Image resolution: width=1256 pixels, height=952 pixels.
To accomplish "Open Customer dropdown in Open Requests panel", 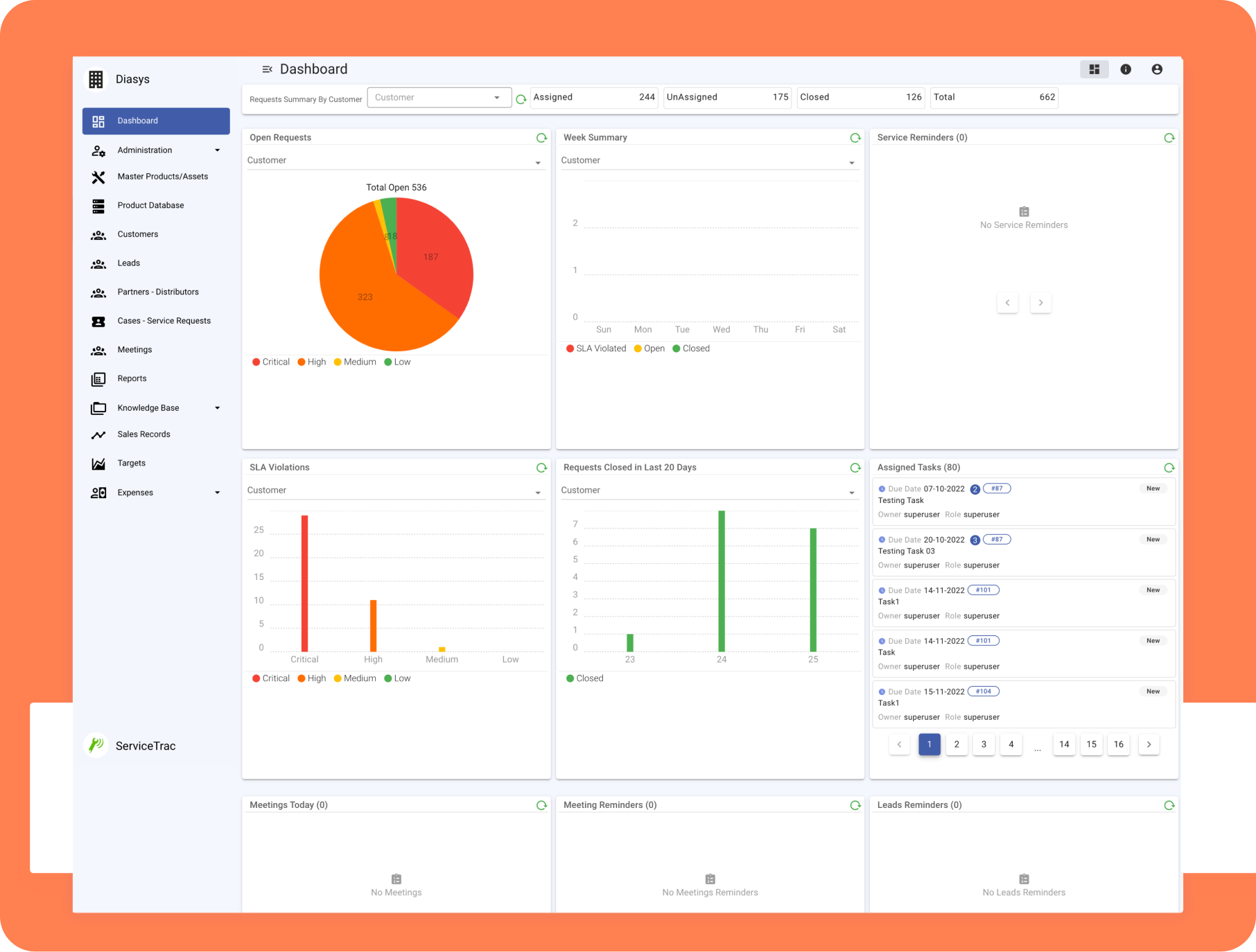I will [x=395, y=161].
